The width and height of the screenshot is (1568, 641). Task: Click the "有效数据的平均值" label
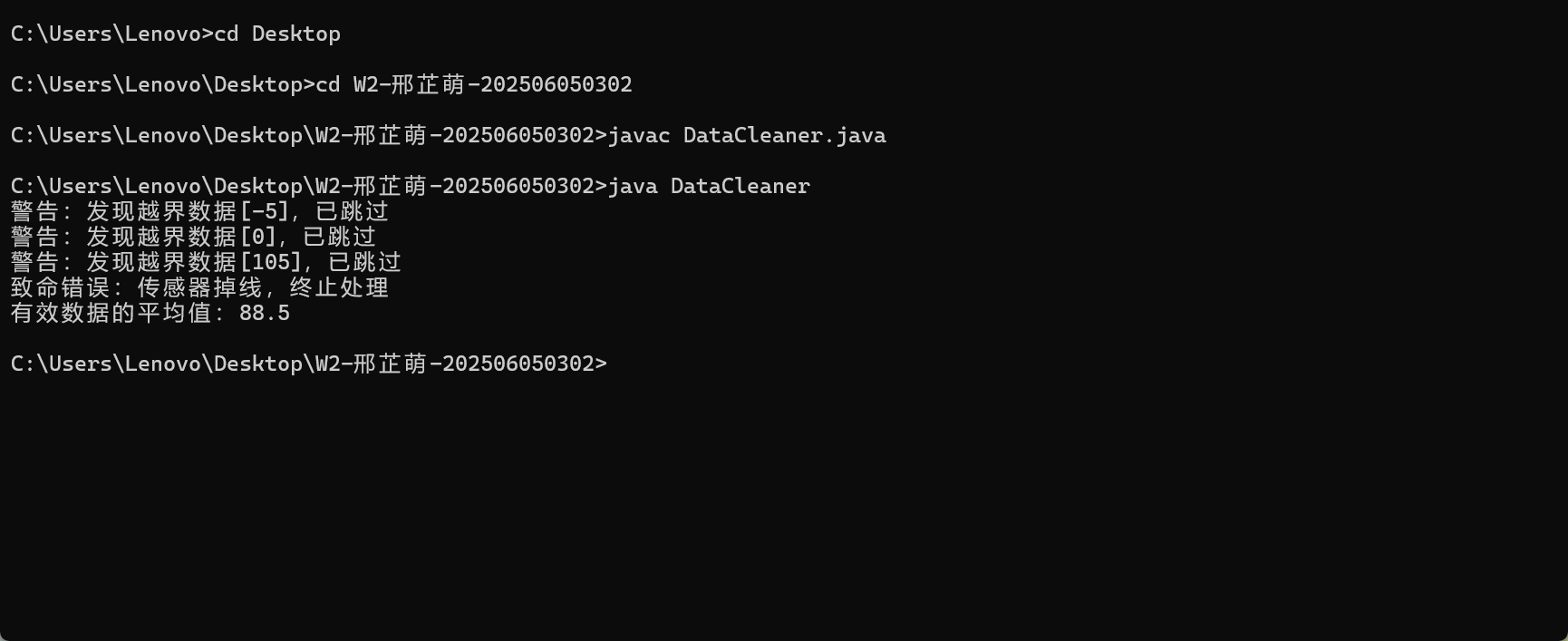pos(111,314)
